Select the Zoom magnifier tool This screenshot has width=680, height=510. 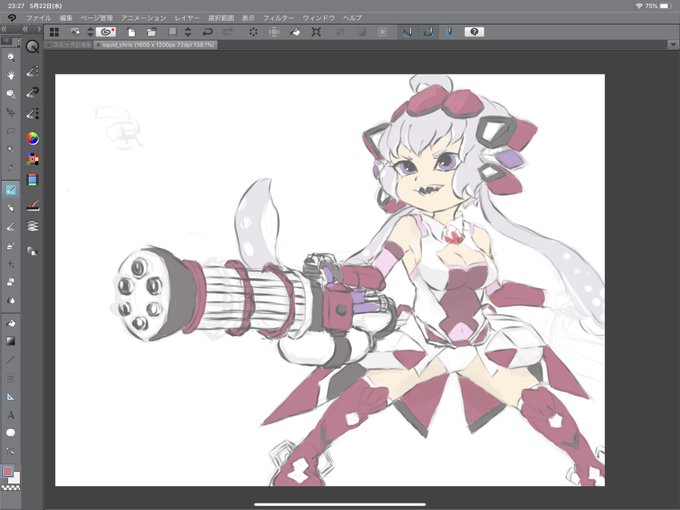pyautogui.click(x=11, y=57)
